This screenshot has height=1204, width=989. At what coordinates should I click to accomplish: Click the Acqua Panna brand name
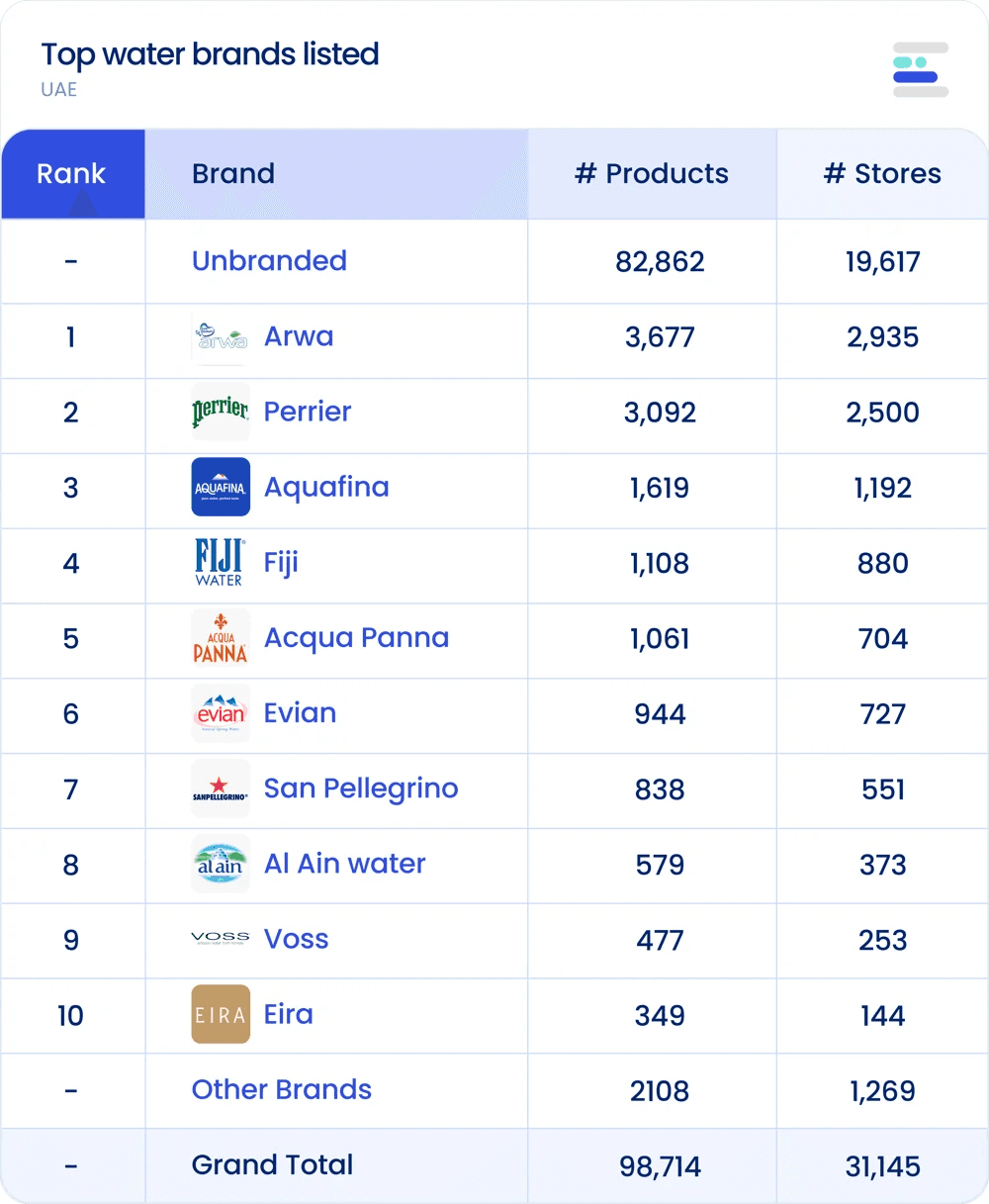click(356, 638)
